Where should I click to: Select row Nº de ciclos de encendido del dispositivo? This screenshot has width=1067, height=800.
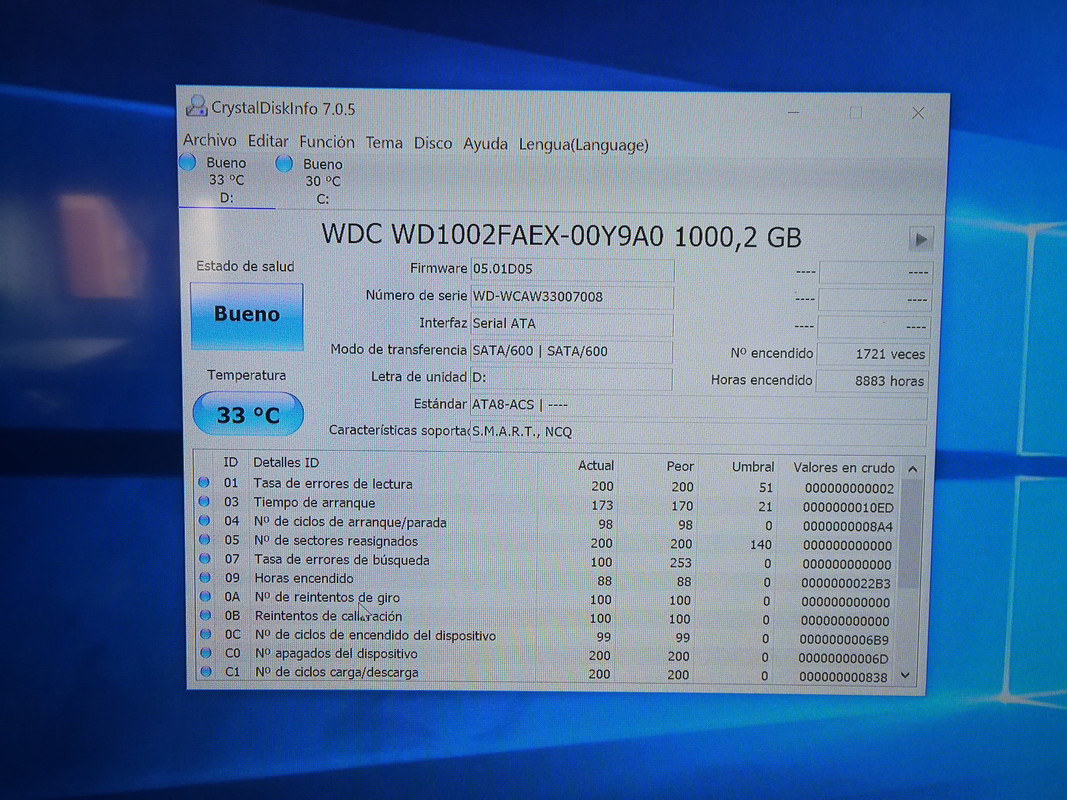548,636
